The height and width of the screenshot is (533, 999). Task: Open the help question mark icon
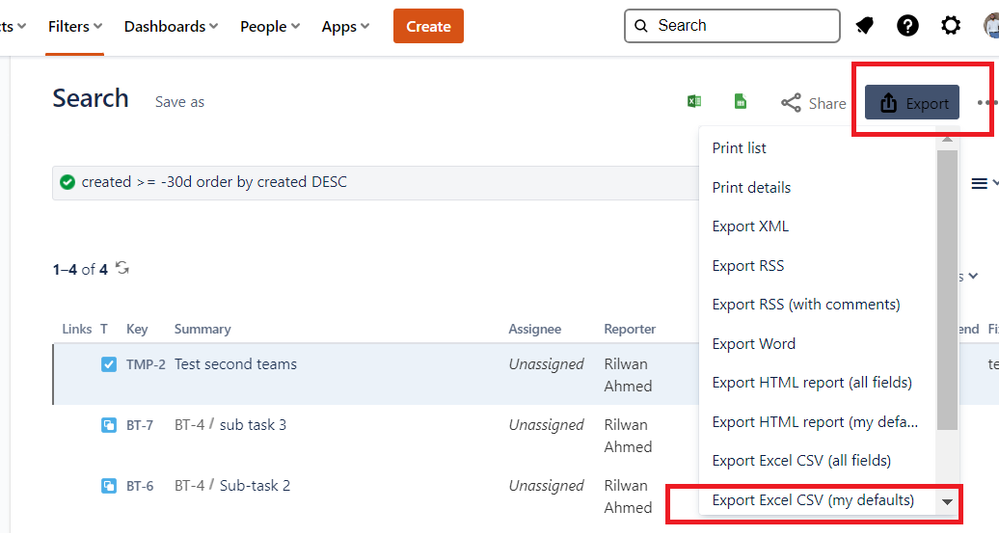(907, 25)
